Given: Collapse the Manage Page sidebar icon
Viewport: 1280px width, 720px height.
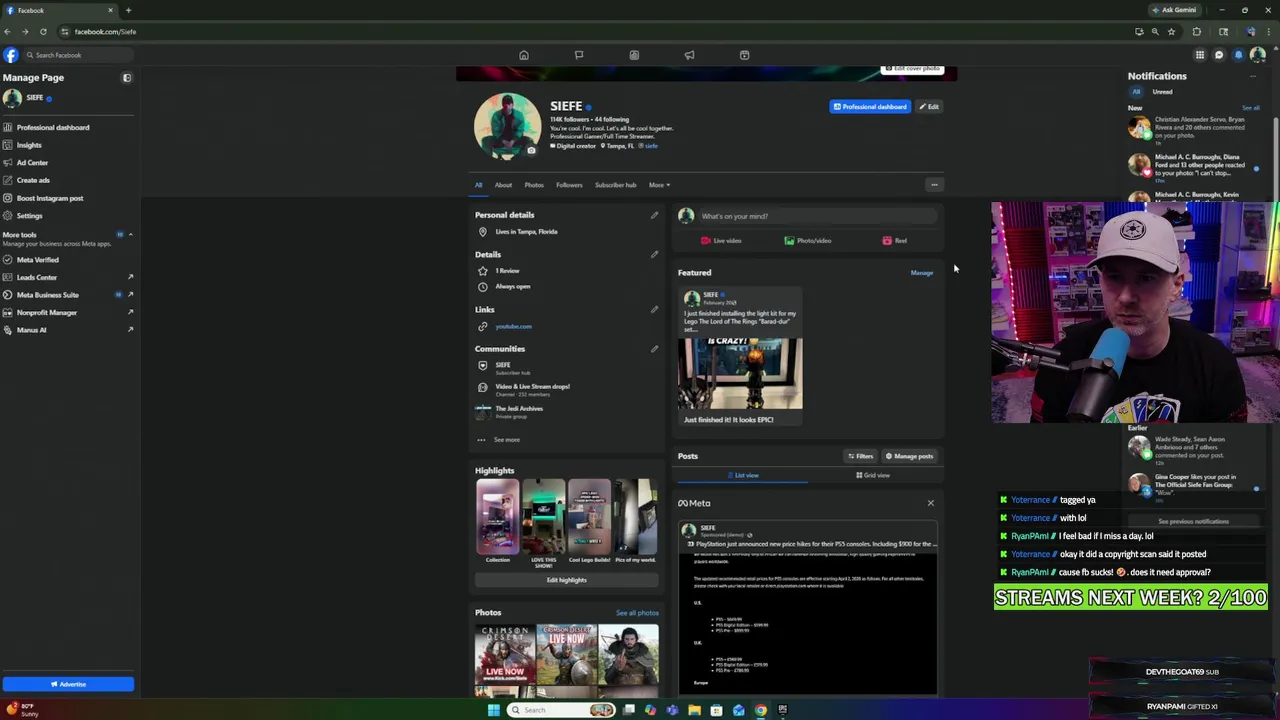Looking at the screenshot, I should (x=127, y=77).
